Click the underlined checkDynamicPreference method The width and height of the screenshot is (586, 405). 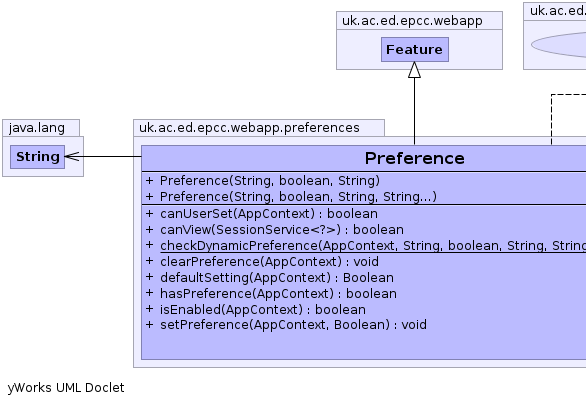point(373,246)
